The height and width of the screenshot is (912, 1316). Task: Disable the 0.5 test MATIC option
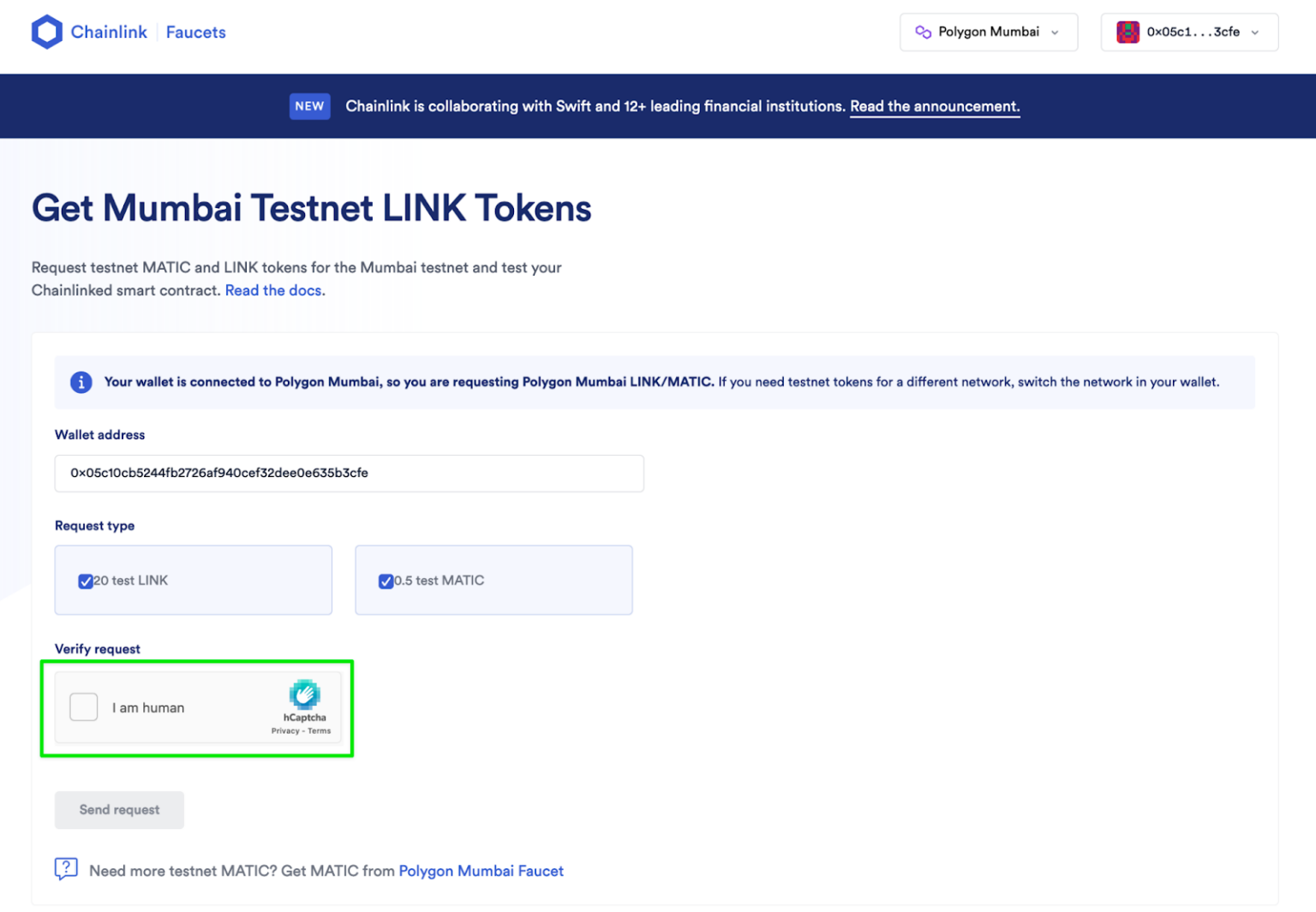386,581
